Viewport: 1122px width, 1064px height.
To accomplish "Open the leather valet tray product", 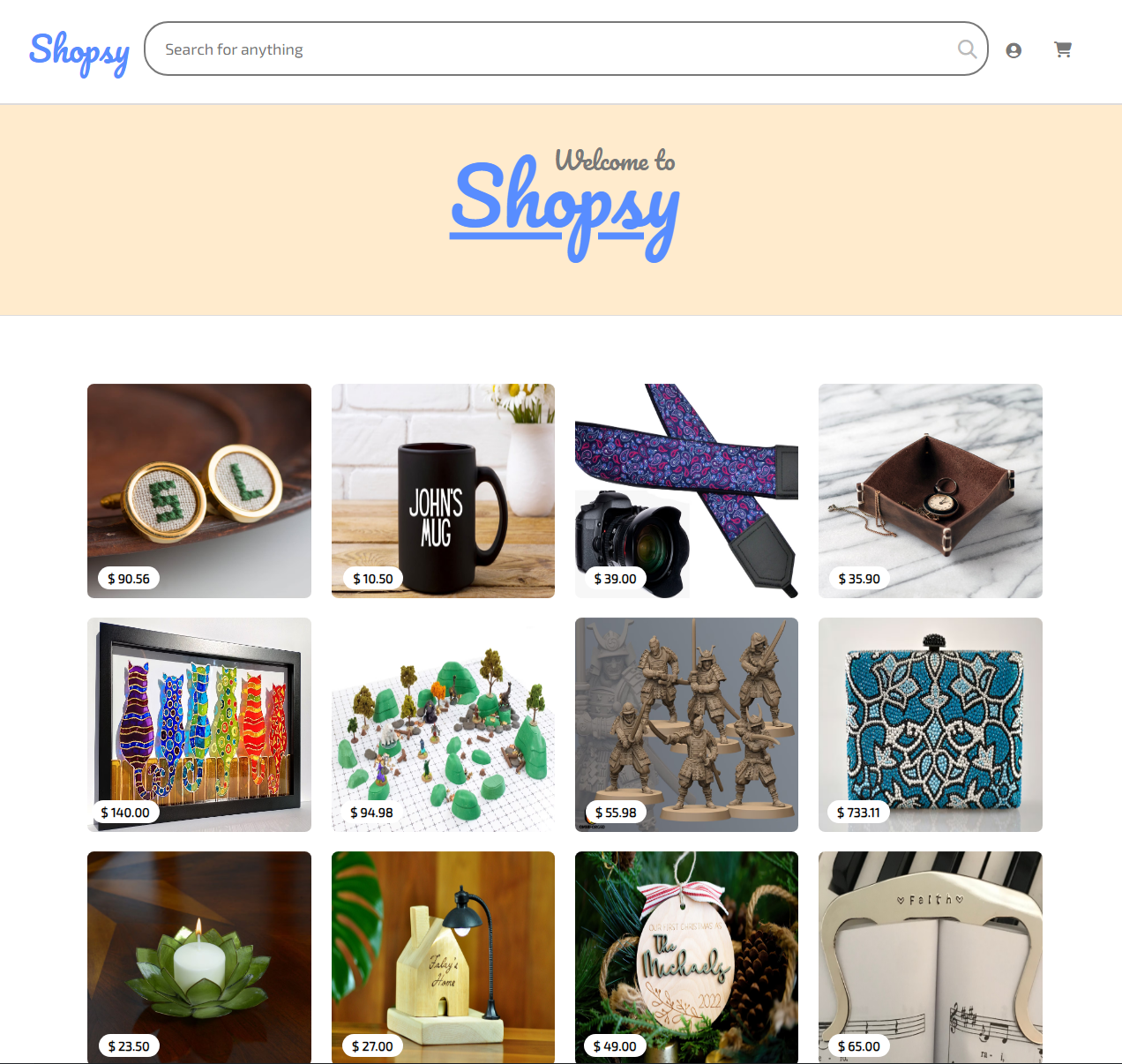I will point(931,491).
